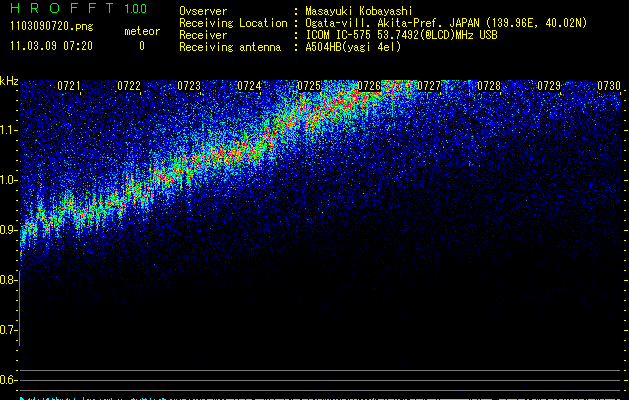Viewport: 629px width, 400px height.
Task: Click the 0723 time marker
Action: (189, 86)
